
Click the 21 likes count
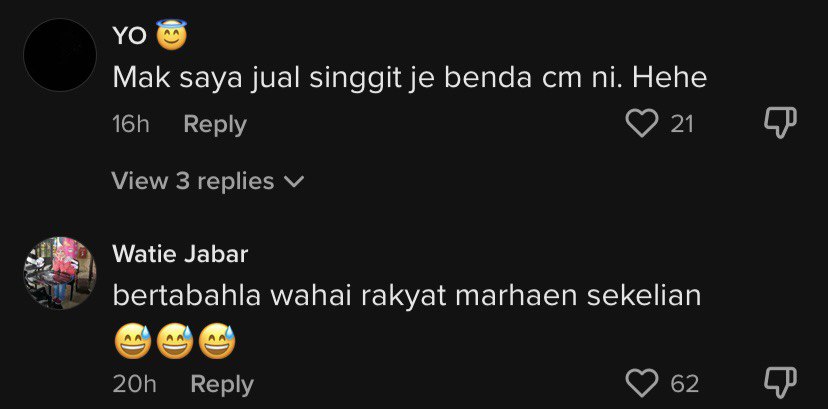click(x=682, y=125)
